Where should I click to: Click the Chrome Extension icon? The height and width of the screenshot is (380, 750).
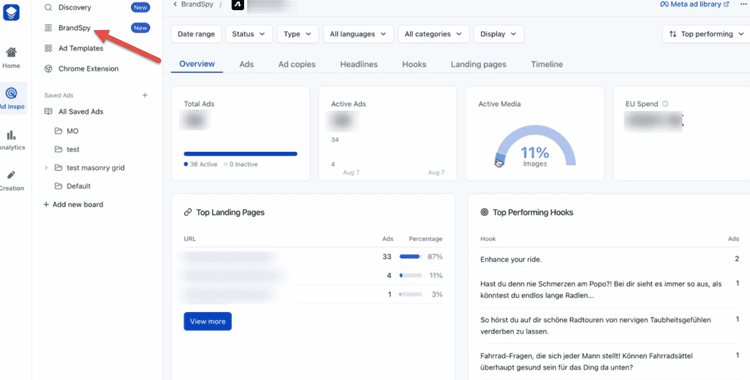click(48, 69)
